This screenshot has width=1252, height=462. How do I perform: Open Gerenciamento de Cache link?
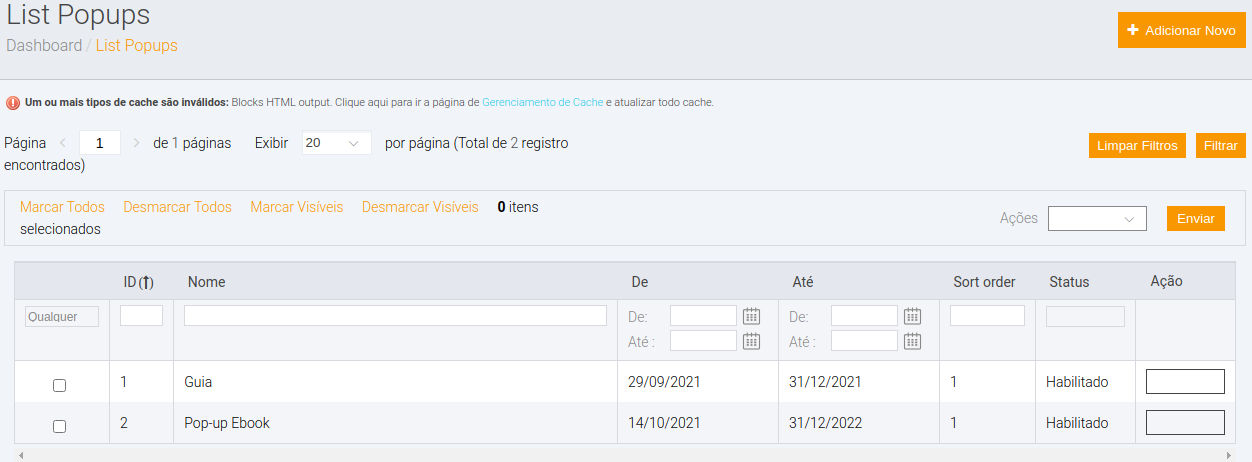[543, 102]
